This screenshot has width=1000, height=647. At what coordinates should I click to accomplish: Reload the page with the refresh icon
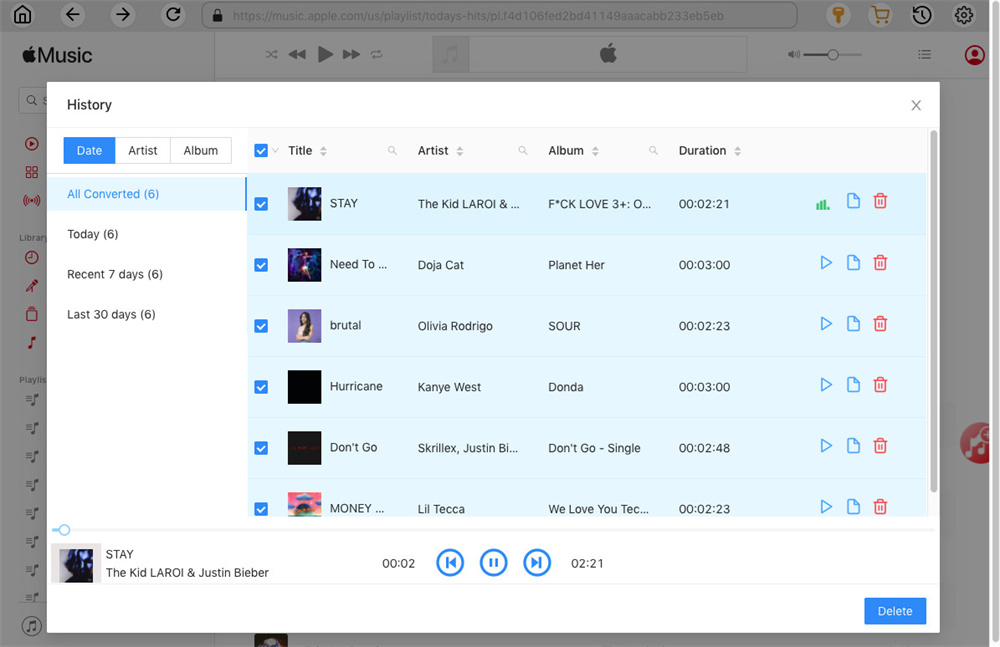pos(173,15)
